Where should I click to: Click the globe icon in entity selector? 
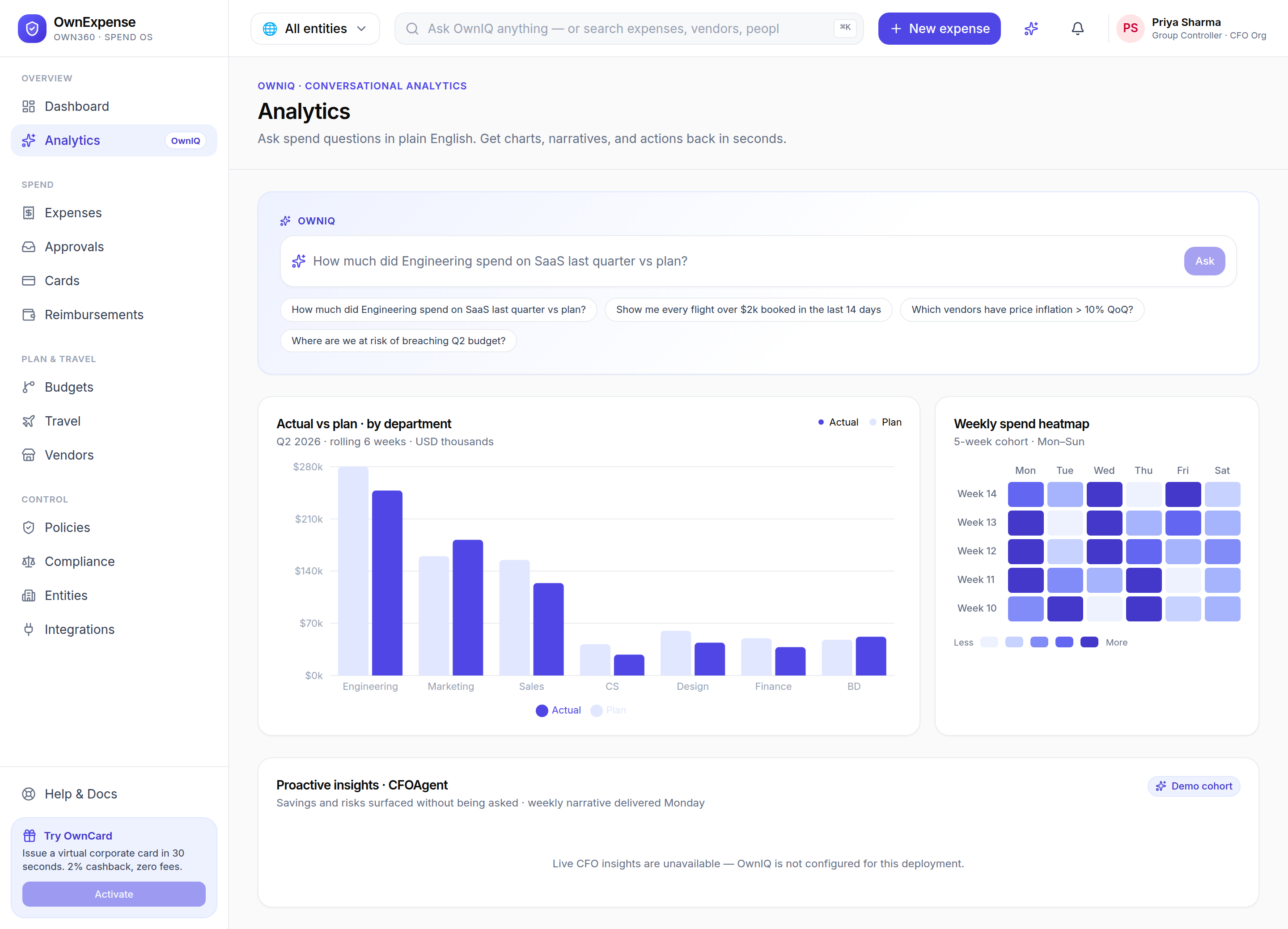(270, 29)
